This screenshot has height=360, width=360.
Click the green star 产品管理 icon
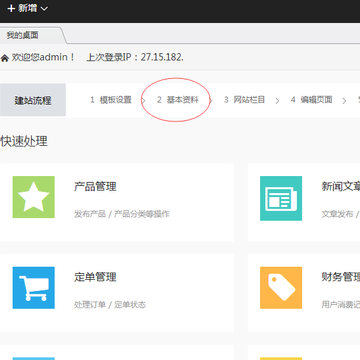pyautogui.click(x=34, y=197)
